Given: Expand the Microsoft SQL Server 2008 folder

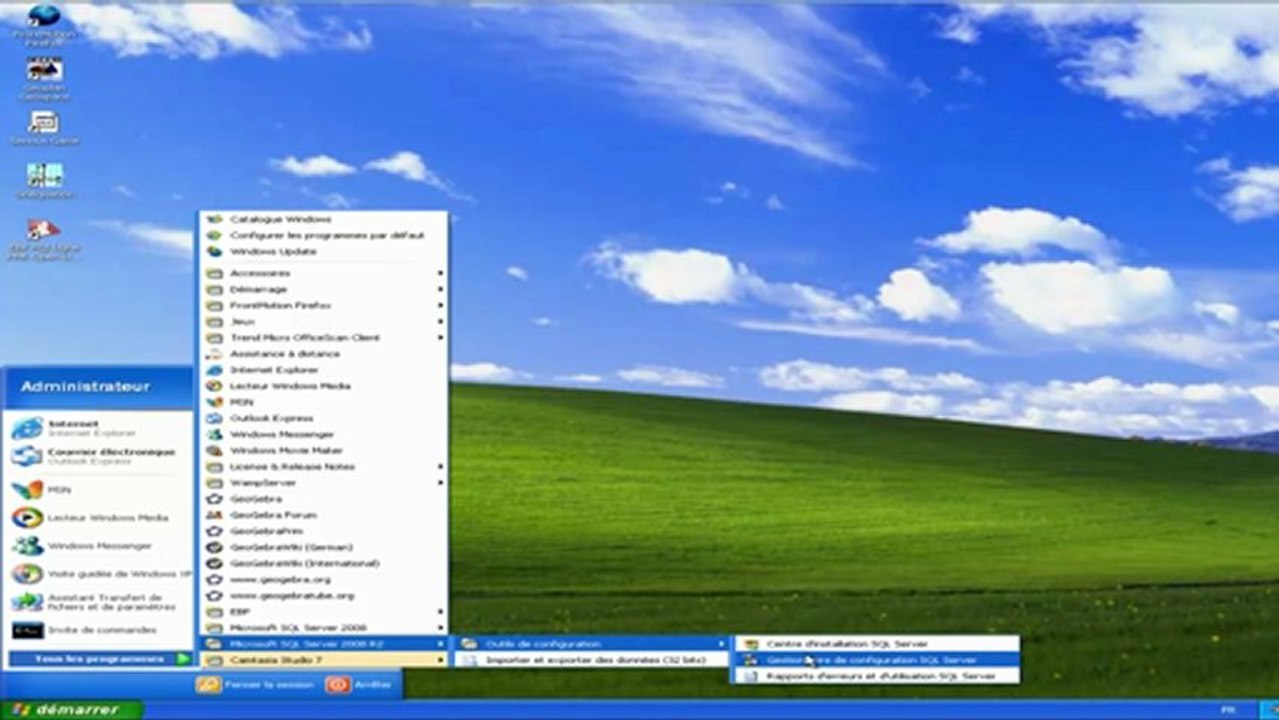Looking at the screenshot, I should click(x=324, y=627).
